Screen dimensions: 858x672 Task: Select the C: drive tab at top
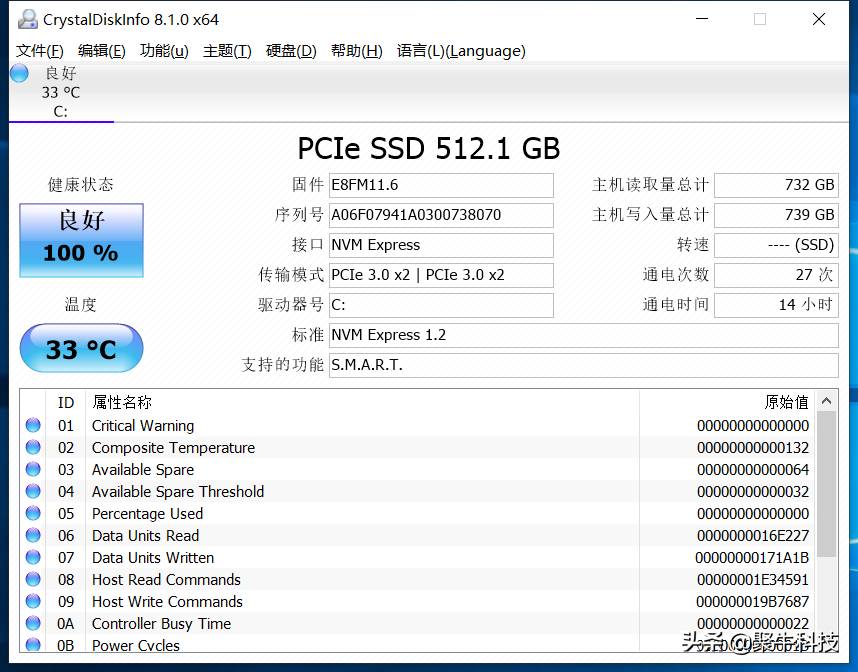point(61,93)
